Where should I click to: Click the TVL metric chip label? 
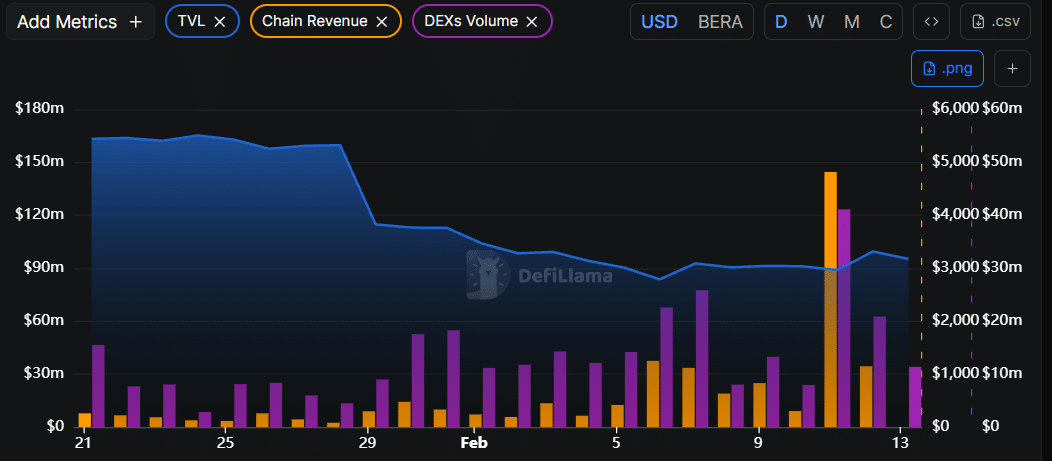(191, 21)
